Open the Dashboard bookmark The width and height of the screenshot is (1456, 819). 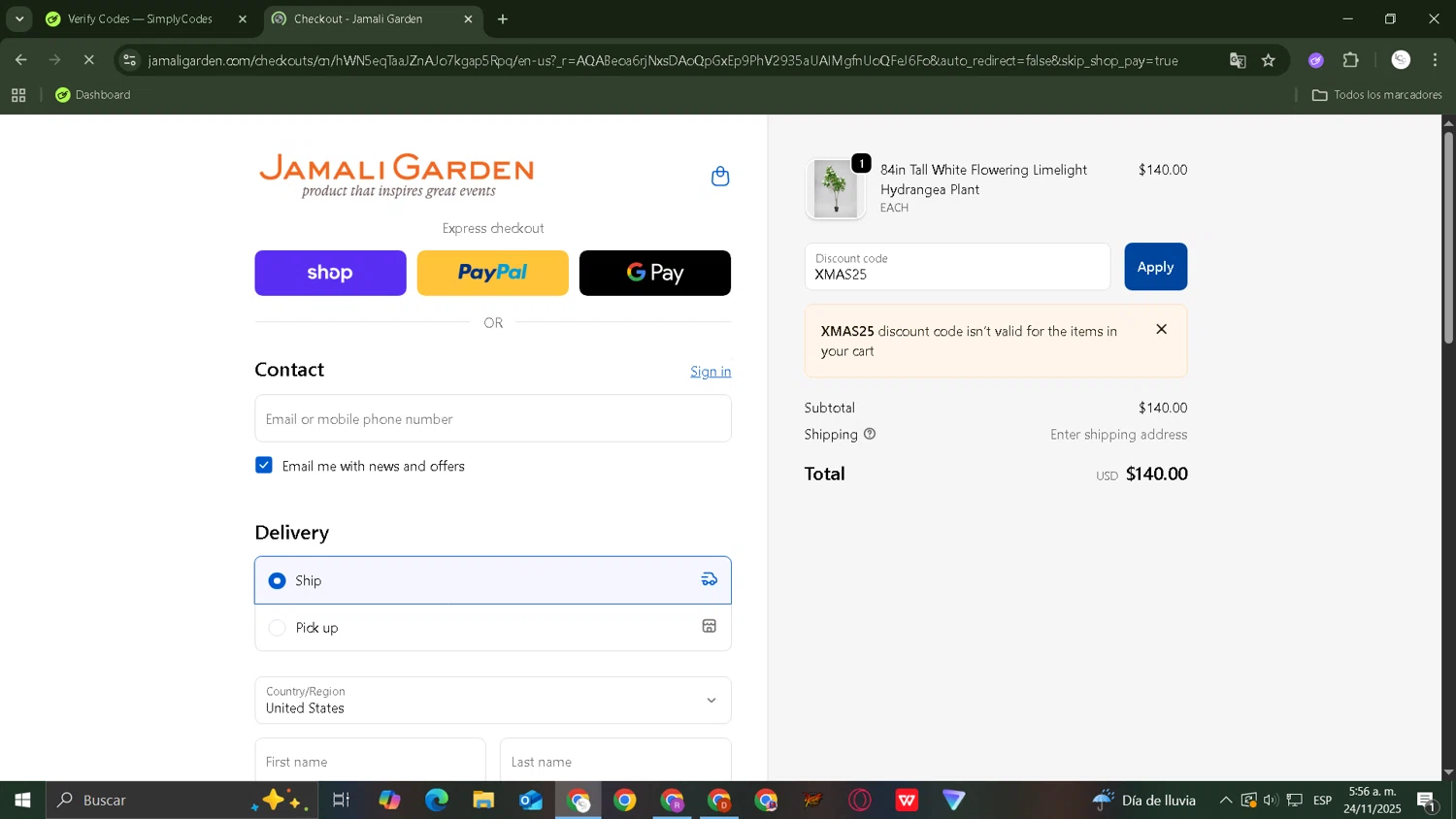click(x=93, y=95)
